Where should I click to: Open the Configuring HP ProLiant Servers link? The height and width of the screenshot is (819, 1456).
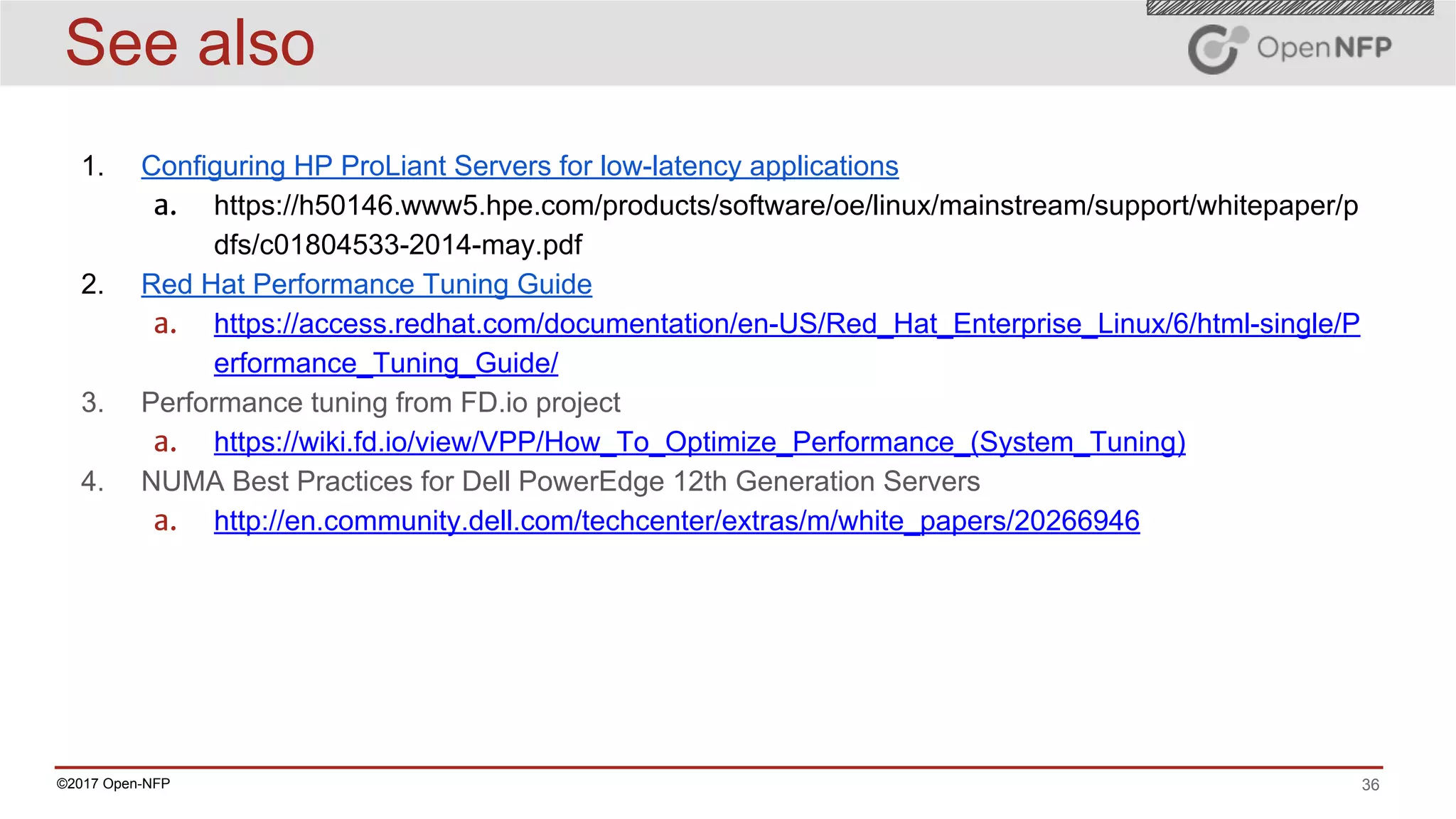tap(520, 166)
